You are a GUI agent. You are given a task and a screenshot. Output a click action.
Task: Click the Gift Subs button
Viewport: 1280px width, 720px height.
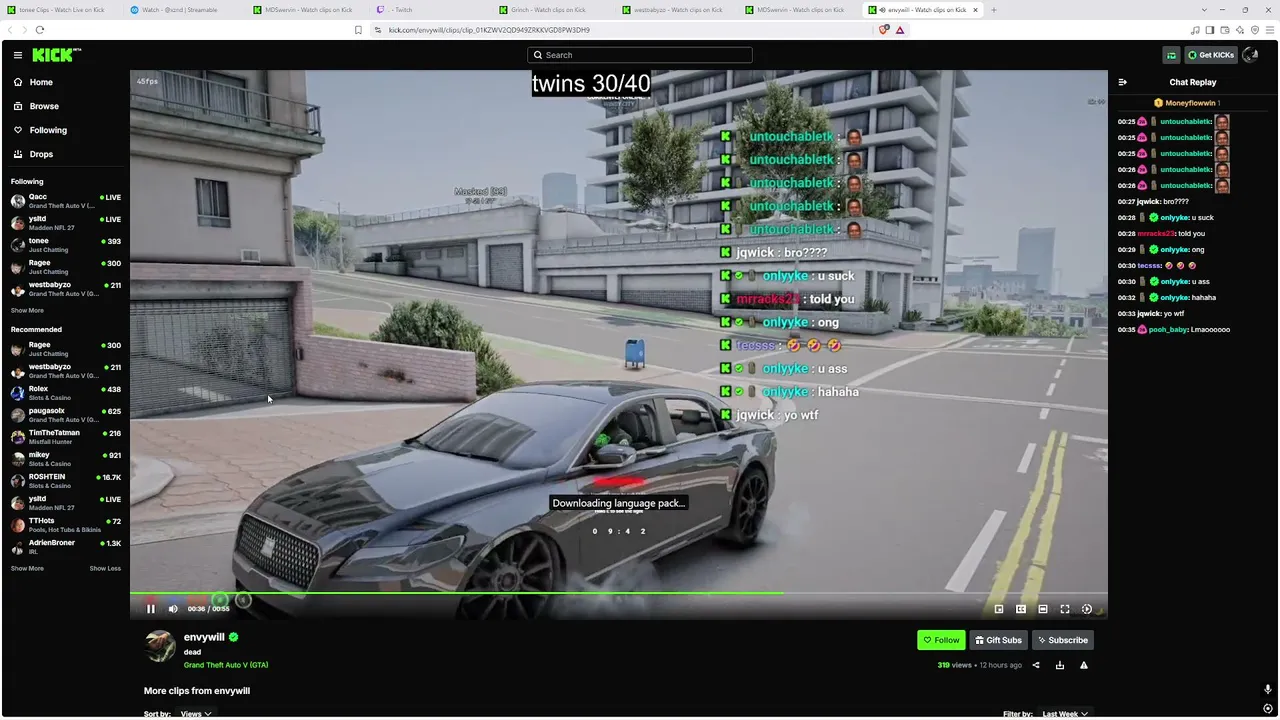(998, 640)
